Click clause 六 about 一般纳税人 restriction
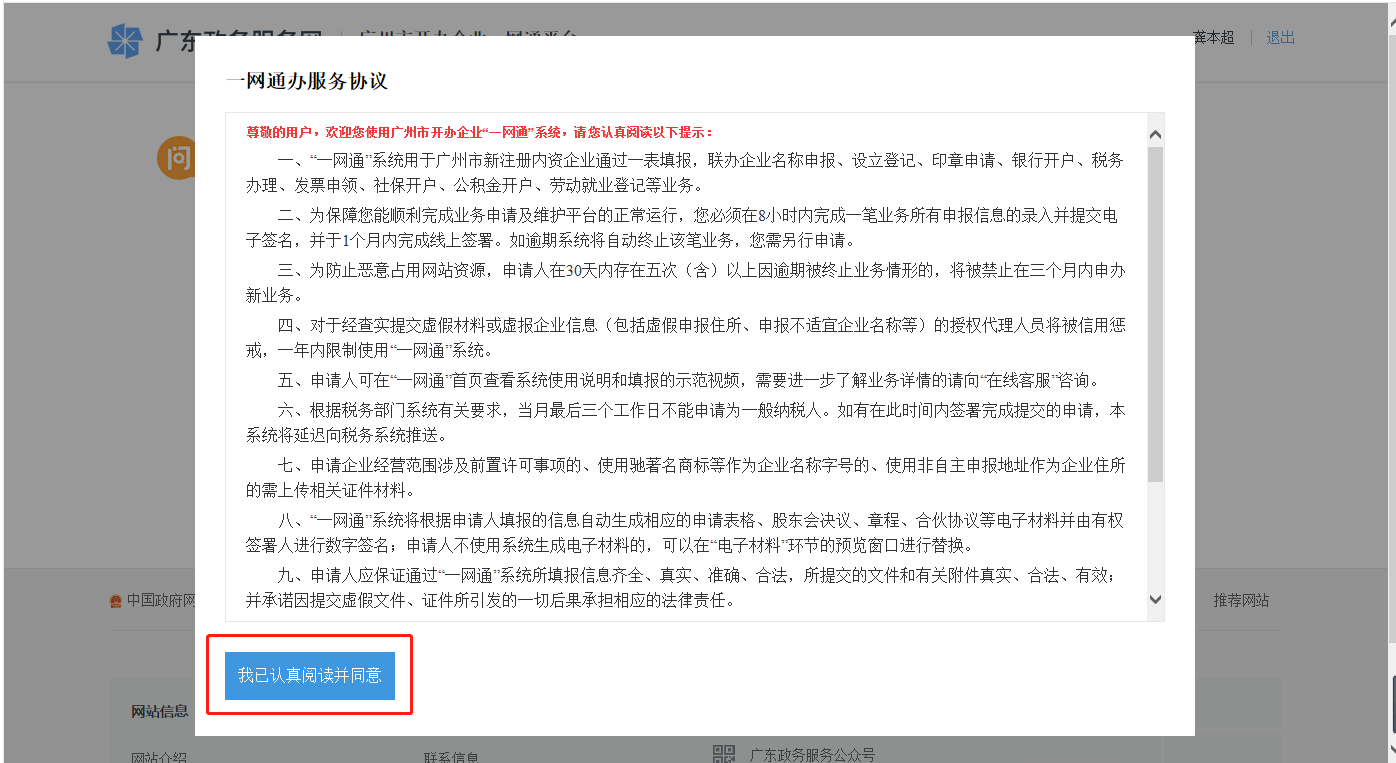This screenshot has height=763, width=1396. tap(685, 423)
